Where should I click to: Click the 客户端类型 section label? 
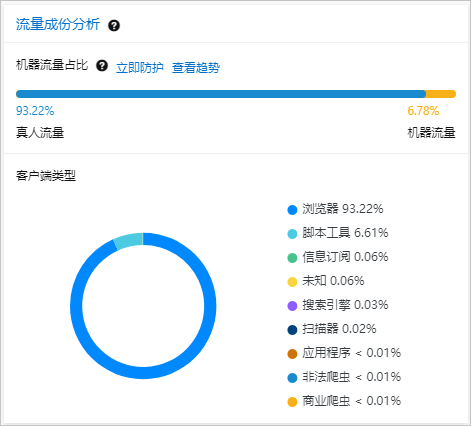tap(46, 176)
